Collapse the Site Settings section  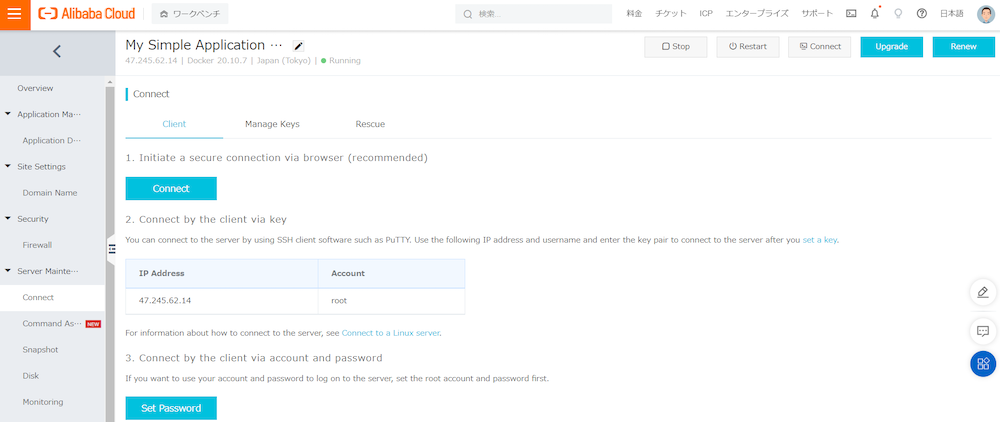8,166
